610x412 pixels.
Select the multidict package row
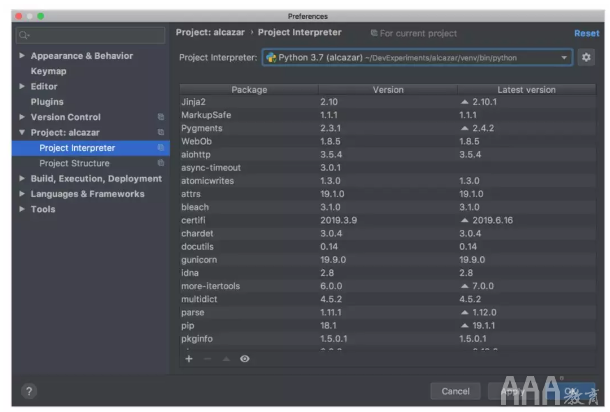pyautogui.click(x=387, y=299)
